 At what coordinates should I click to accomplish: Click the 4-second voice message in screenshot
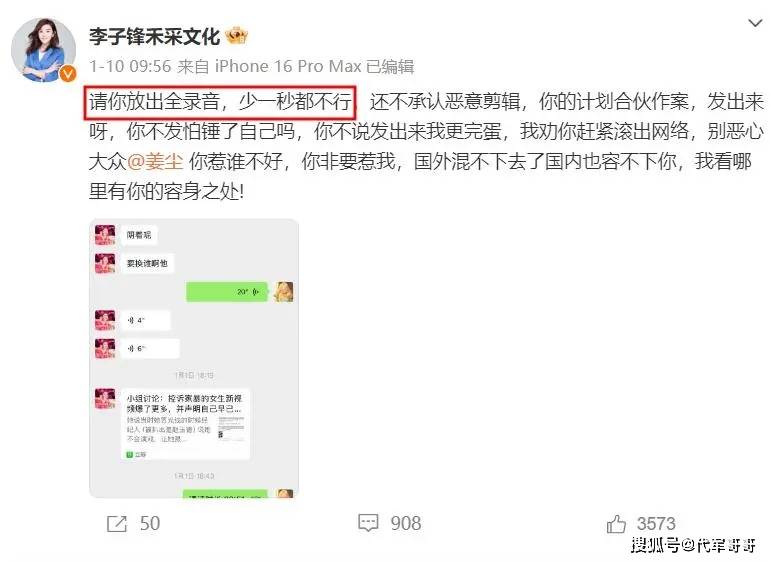click(x=145, y=320)
